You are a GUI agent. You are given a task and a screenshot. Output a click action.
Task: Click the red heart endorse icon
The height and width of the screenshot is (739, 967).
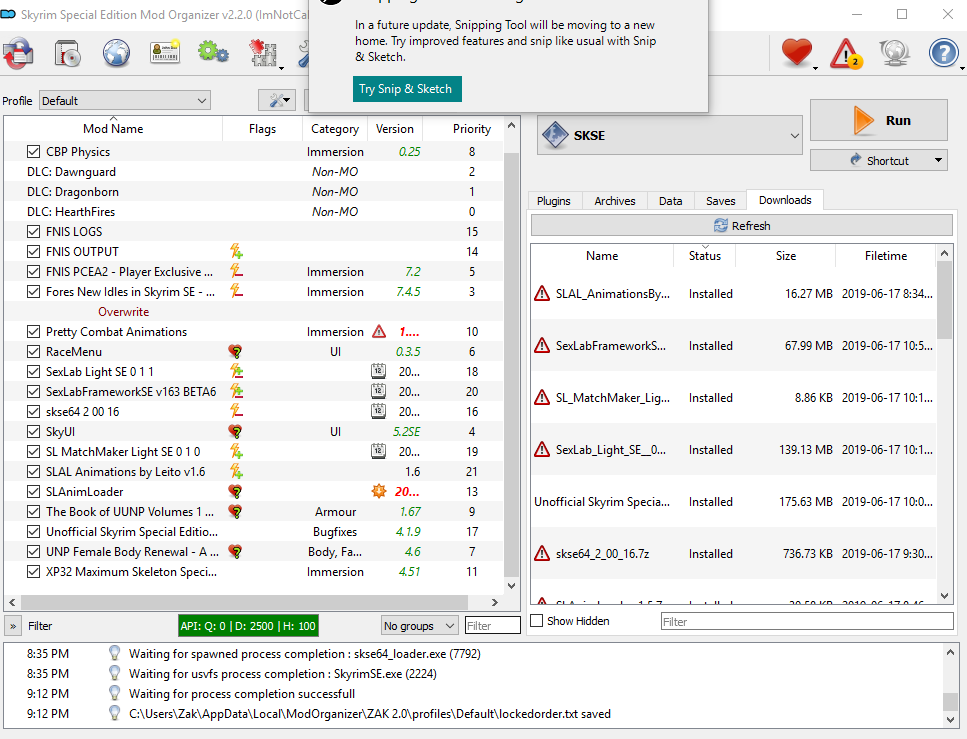[796, 52]
